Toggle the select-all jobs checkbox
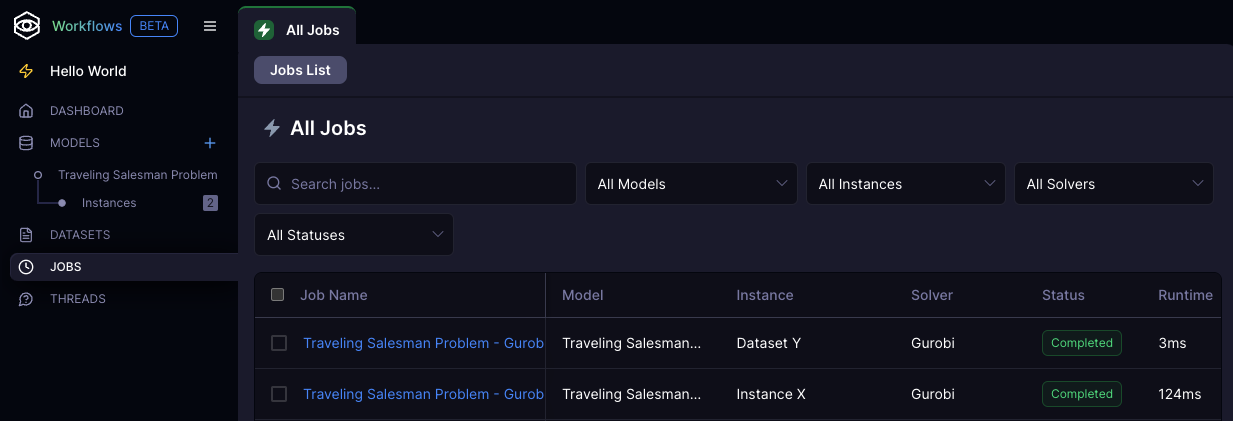The image size is (1233, 421). click(278, 295)
